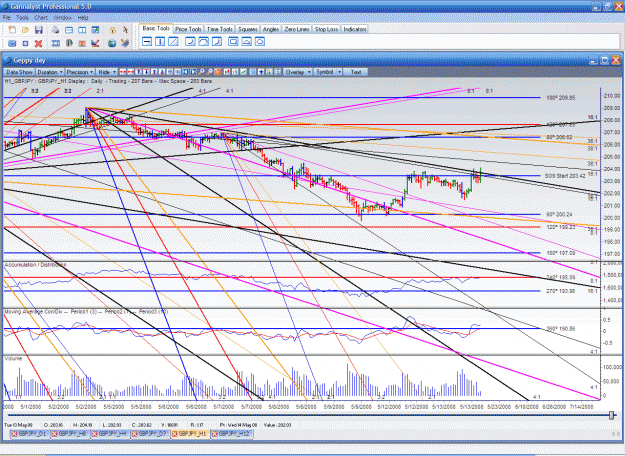Switch to the Indicators tab
The width and height of the screenshot is (625, 456).
(355, 29)
